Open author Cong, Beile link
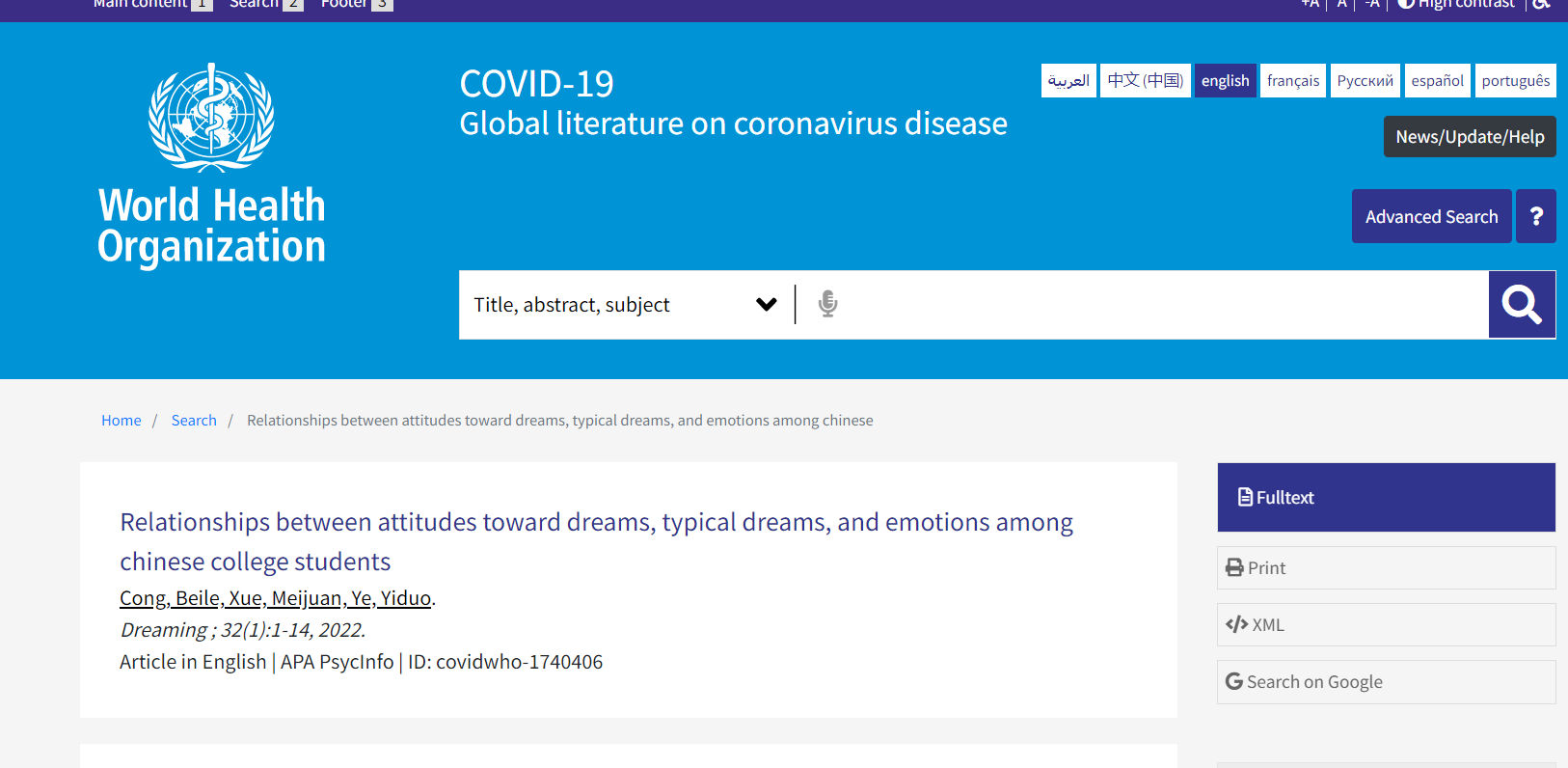The height and width of the screenshot is (768, 1568). (x=170, y=598)
